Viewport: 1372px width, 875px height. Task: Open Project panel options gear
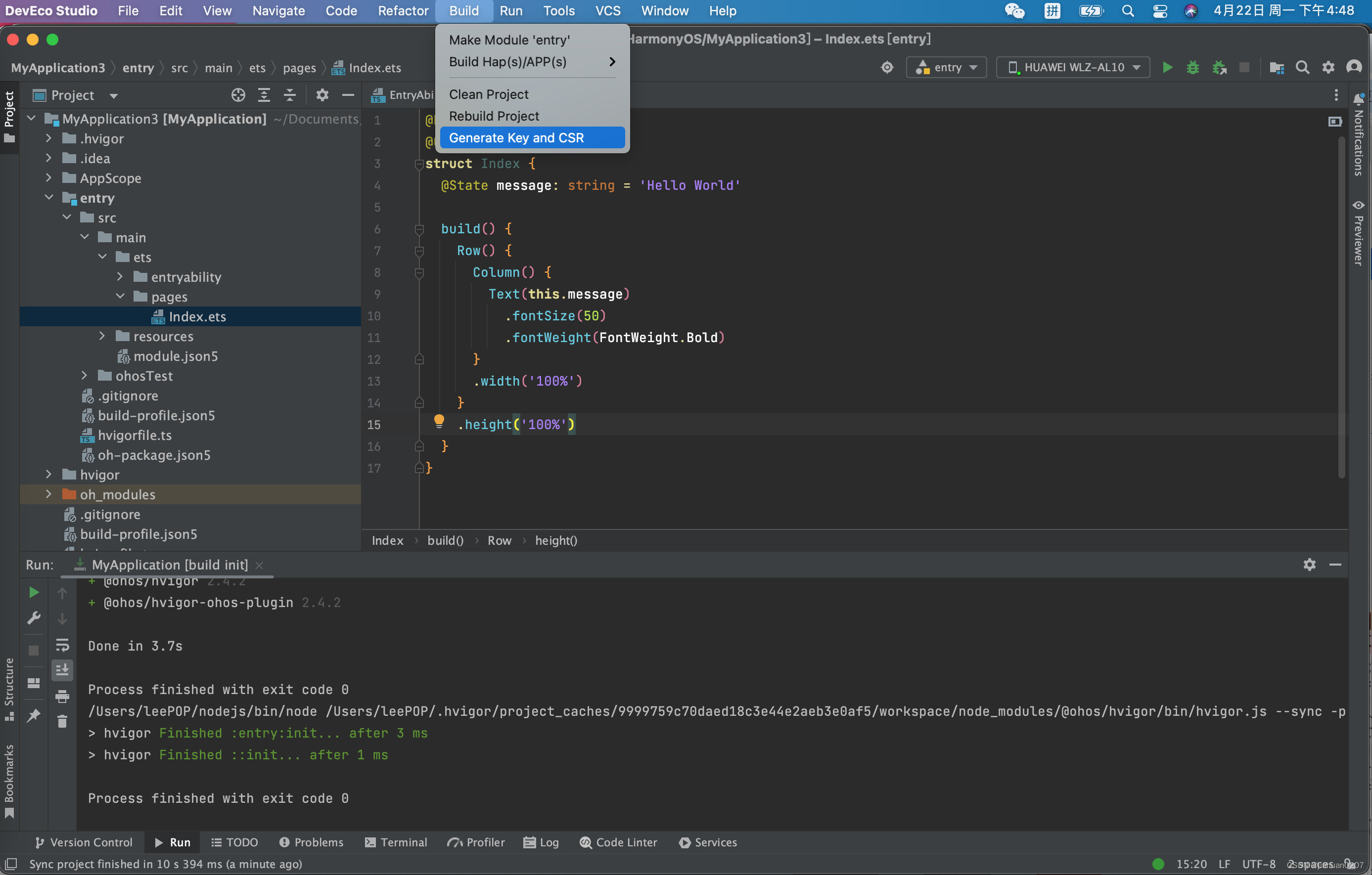322,95
